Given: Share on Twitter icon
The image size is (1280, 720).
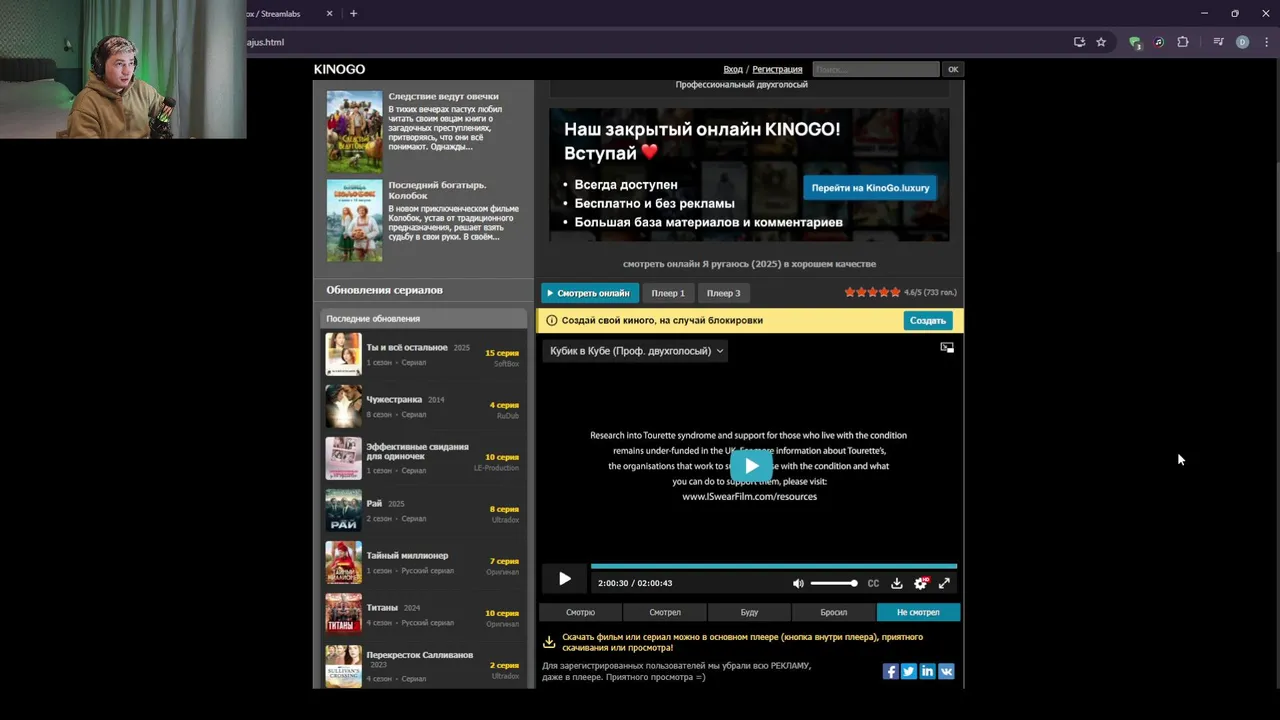Looking at the screenshot, I should (908, 671).
